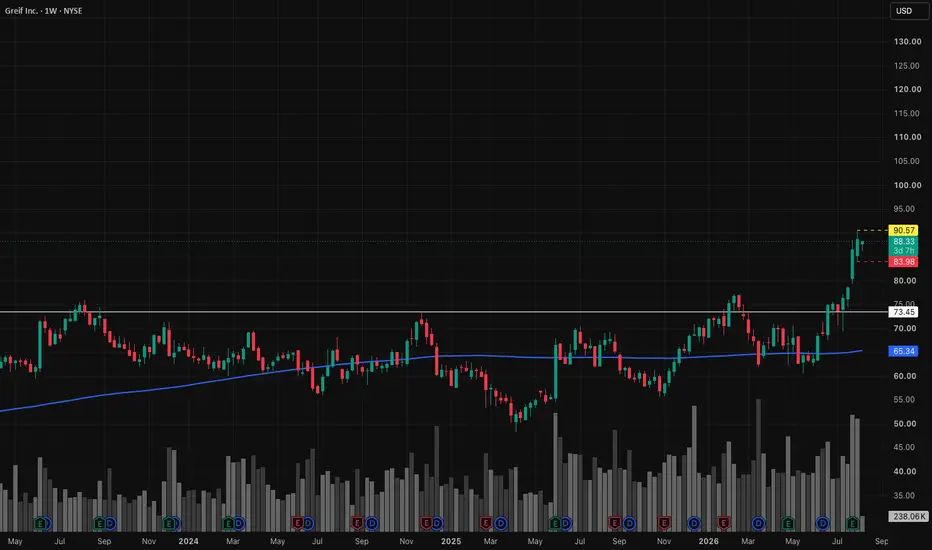This screenshot has height=550, width=932.
Task: Open the red earnings marker above Sep 2024
Action: 357,523
